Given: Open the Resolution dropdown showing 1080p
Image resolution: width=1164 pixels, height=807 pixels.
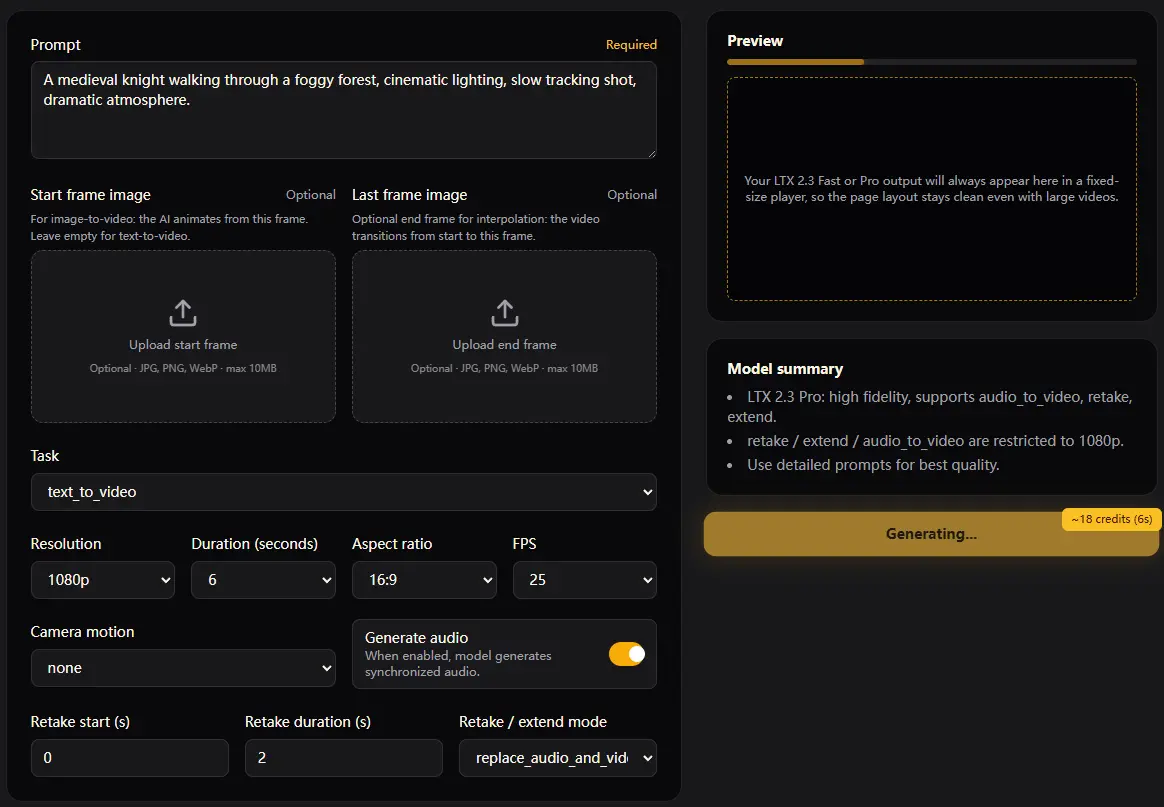Looking at the screenshot, I should click(102, 580).
